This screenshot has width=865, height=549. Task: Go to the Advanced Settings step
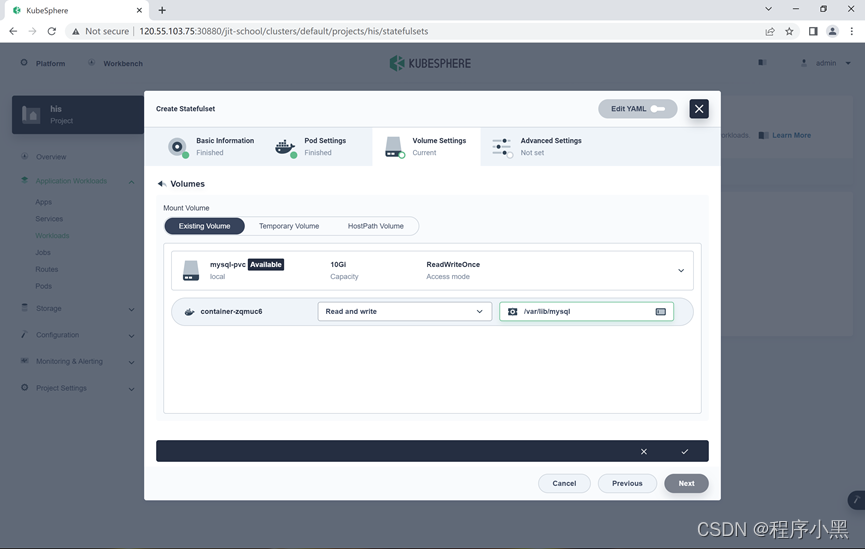tap(537, 147)
